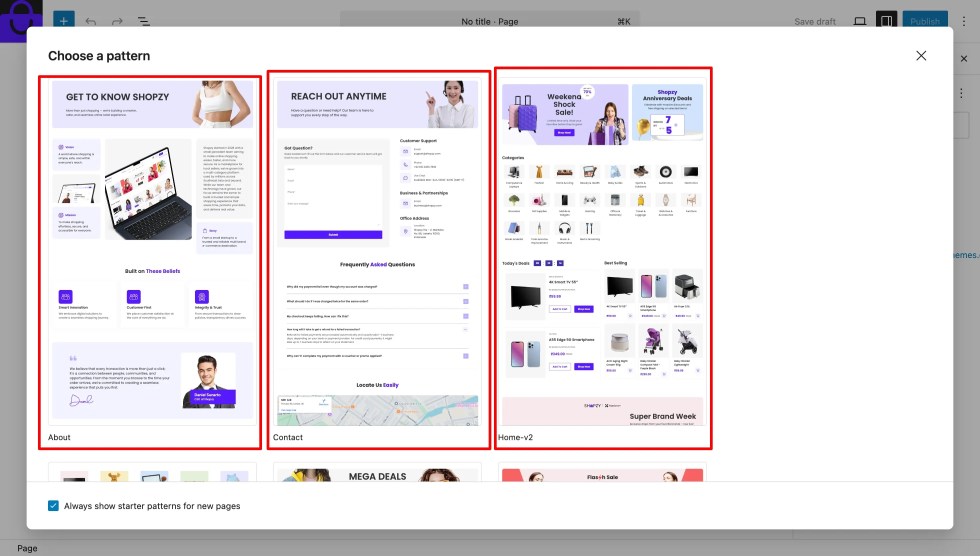The width and height of the screenshot is (980, 556).
Task: Open the device preview icon
Action: tap(860, 21)
